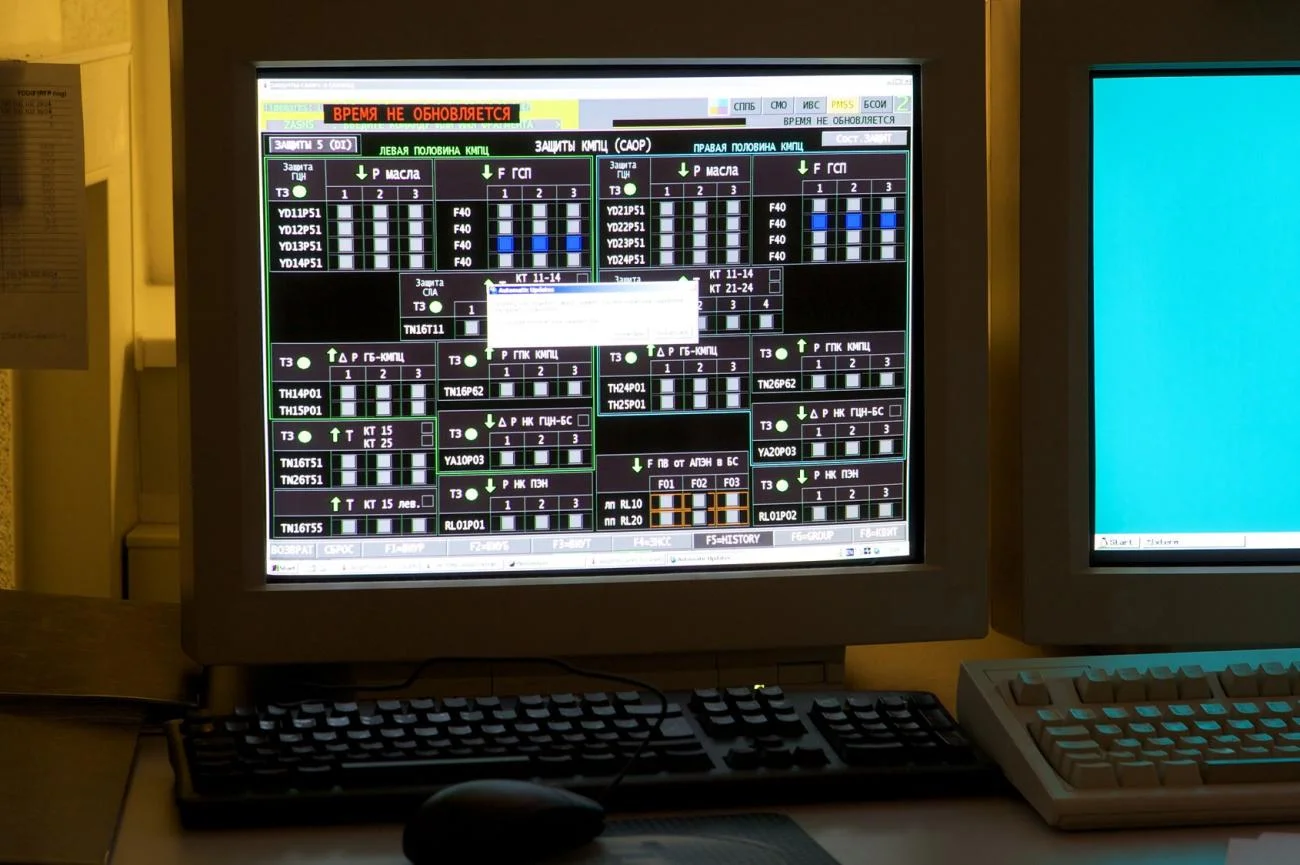Click the blue F40 channel 3 indicator, right half
The image size is (1300, 865).
(887, 222)
